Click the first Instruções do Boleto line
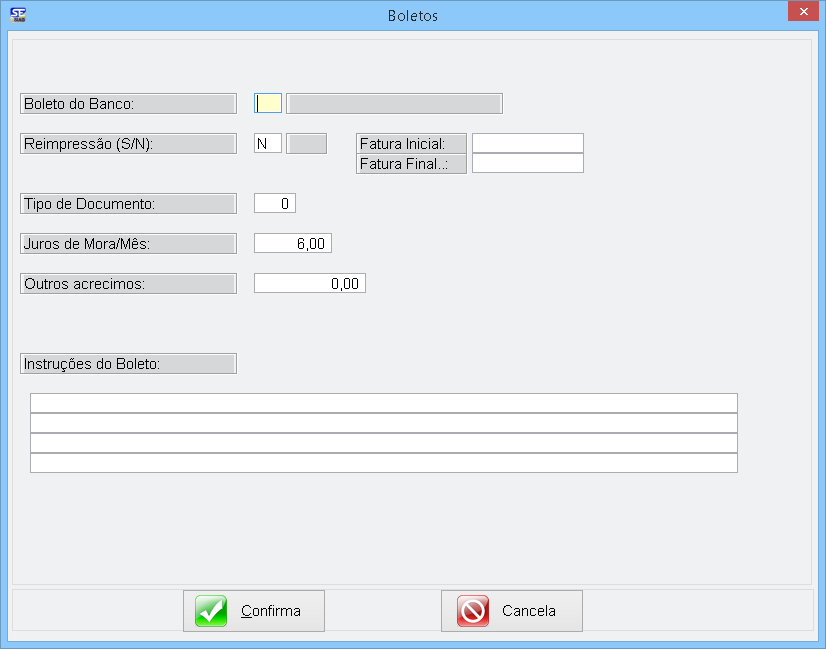Image resolution: width=826 pixels, height=649 pixels. tap(383, 403)
